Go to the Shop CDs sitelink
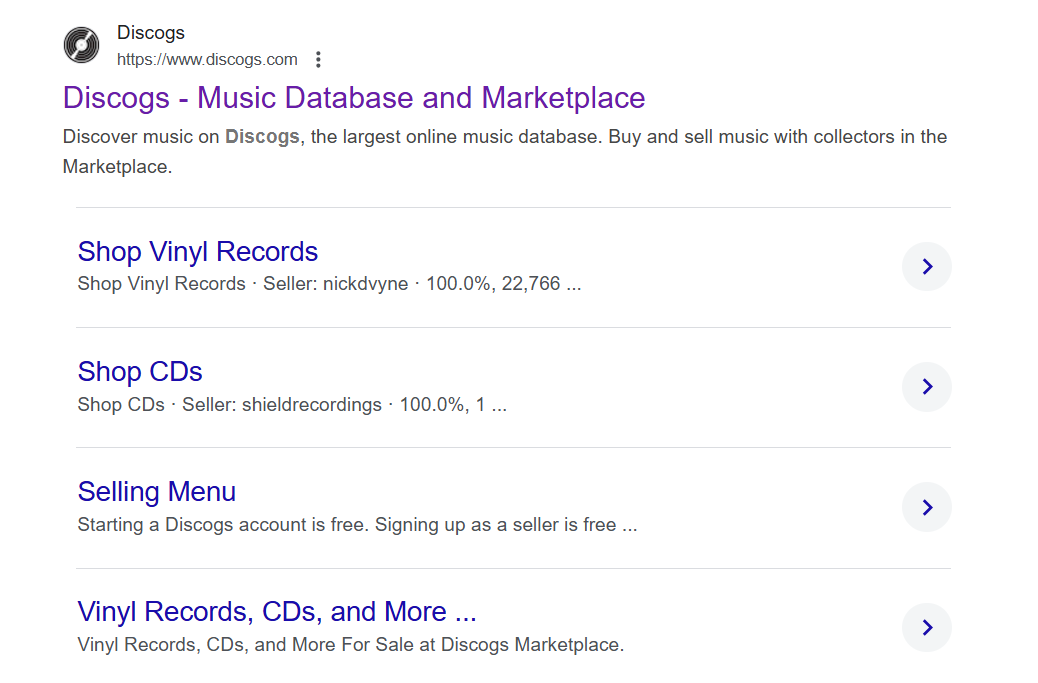 [140, 372]
